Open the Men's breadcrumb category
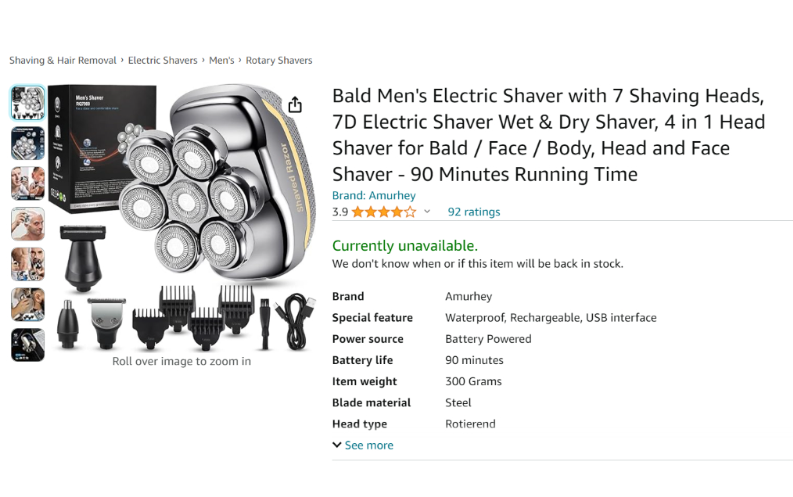 pyautogui.click(x=222, y=60)
